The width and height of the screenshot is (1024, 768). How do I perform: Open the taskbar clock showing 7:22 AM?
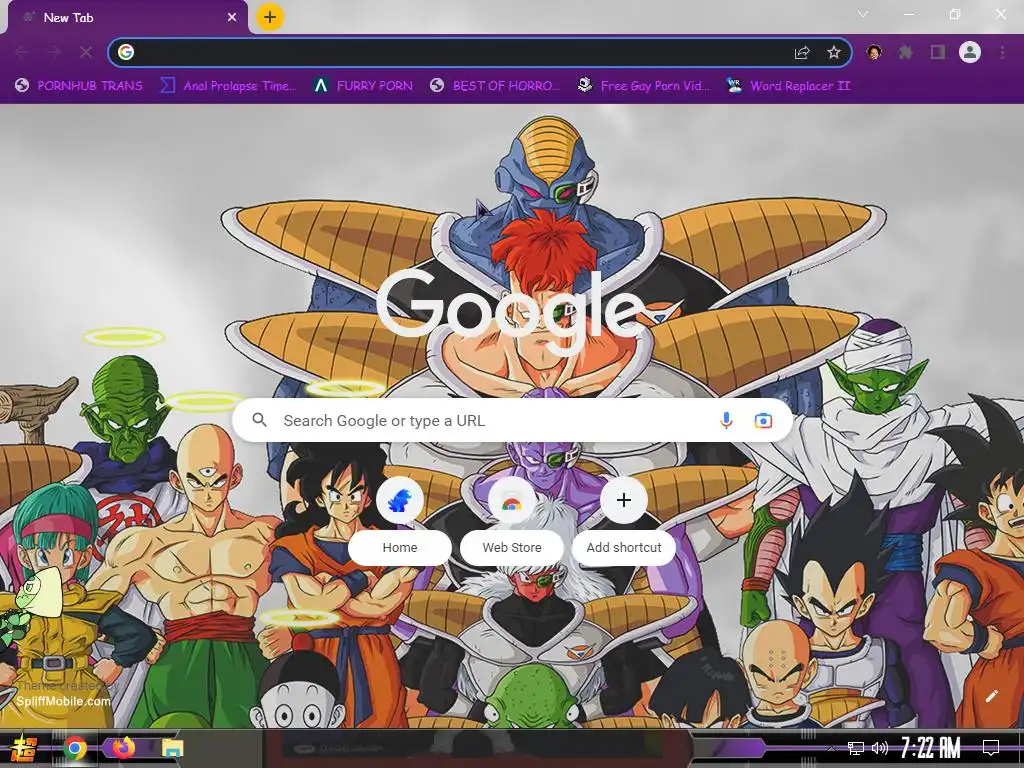(931, 747)
